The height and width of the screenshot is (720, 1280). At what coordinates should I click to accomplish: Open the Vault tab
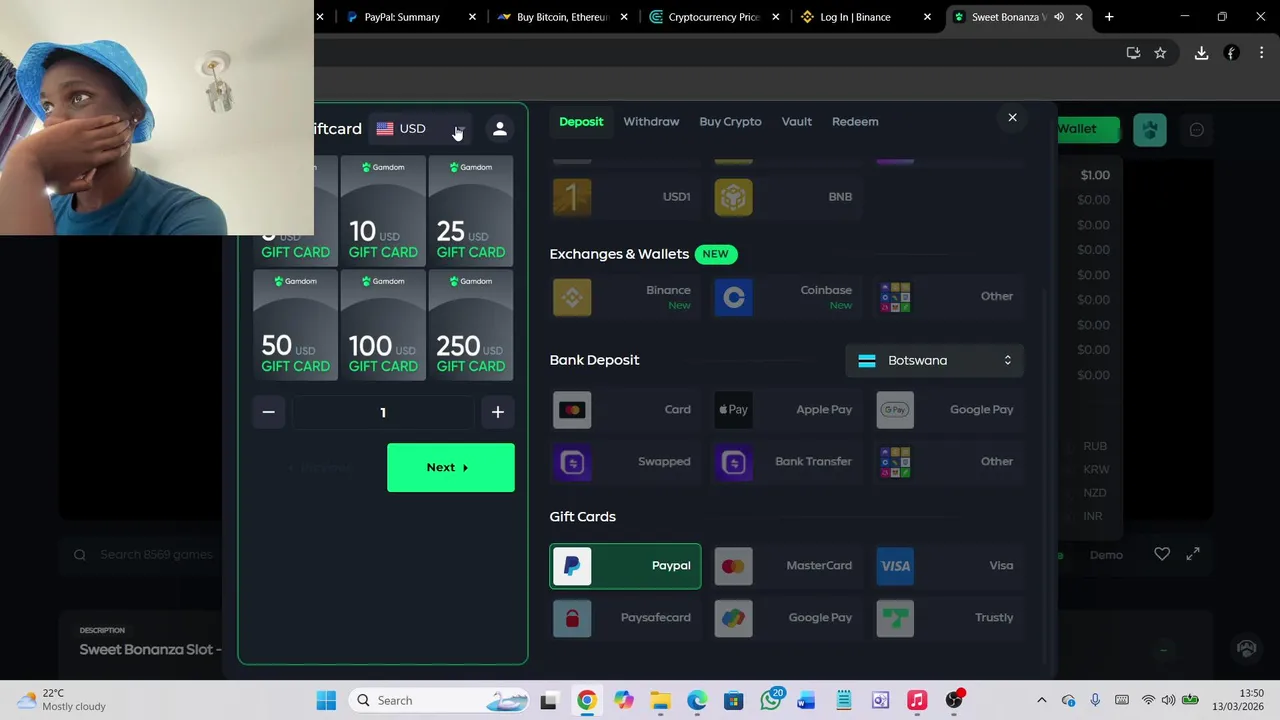click(797, 122)
